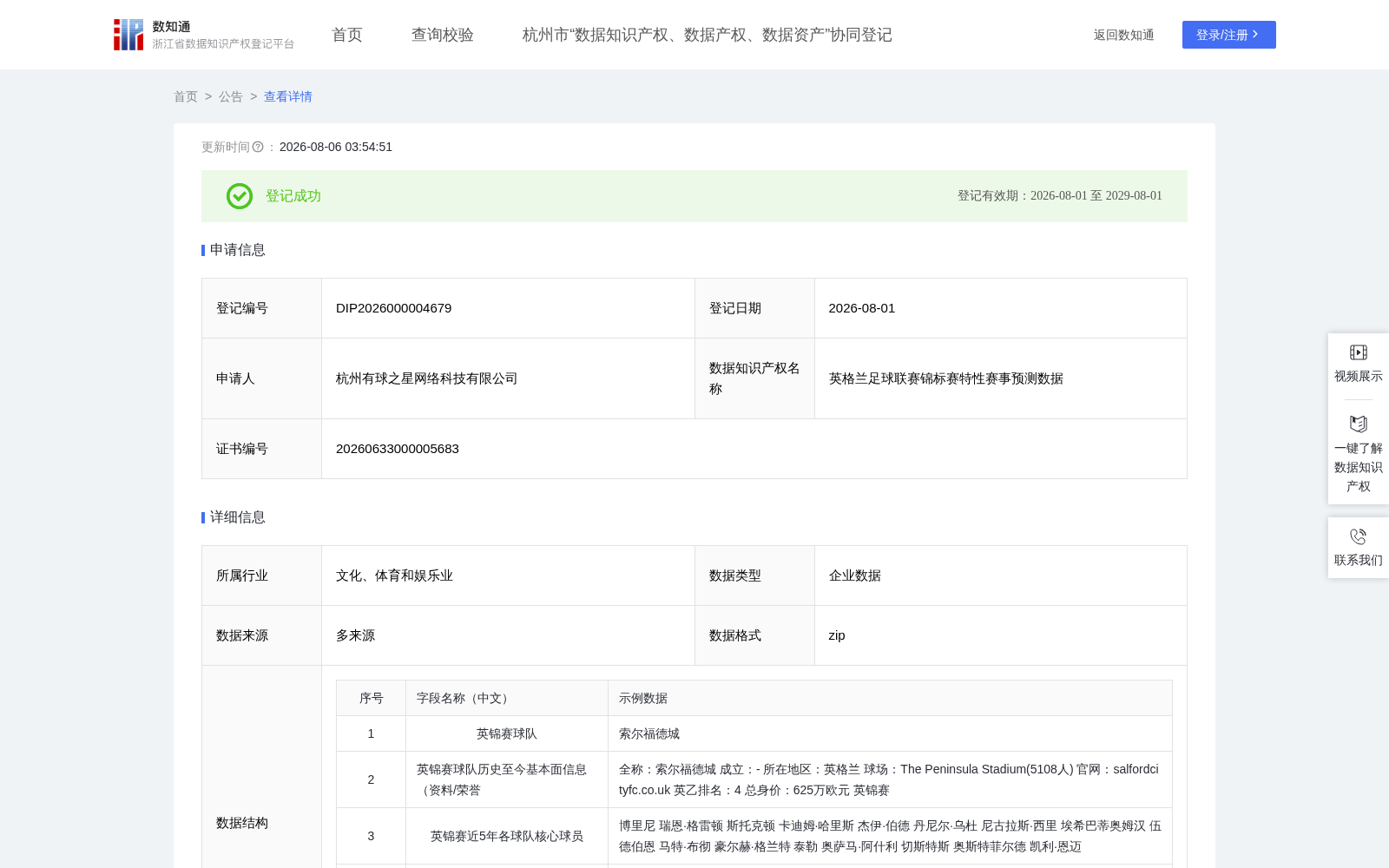Screen dimensions: 1389x868
Task: Open 杭州市 协同登记 navigation item
Action: pos(708,35)
